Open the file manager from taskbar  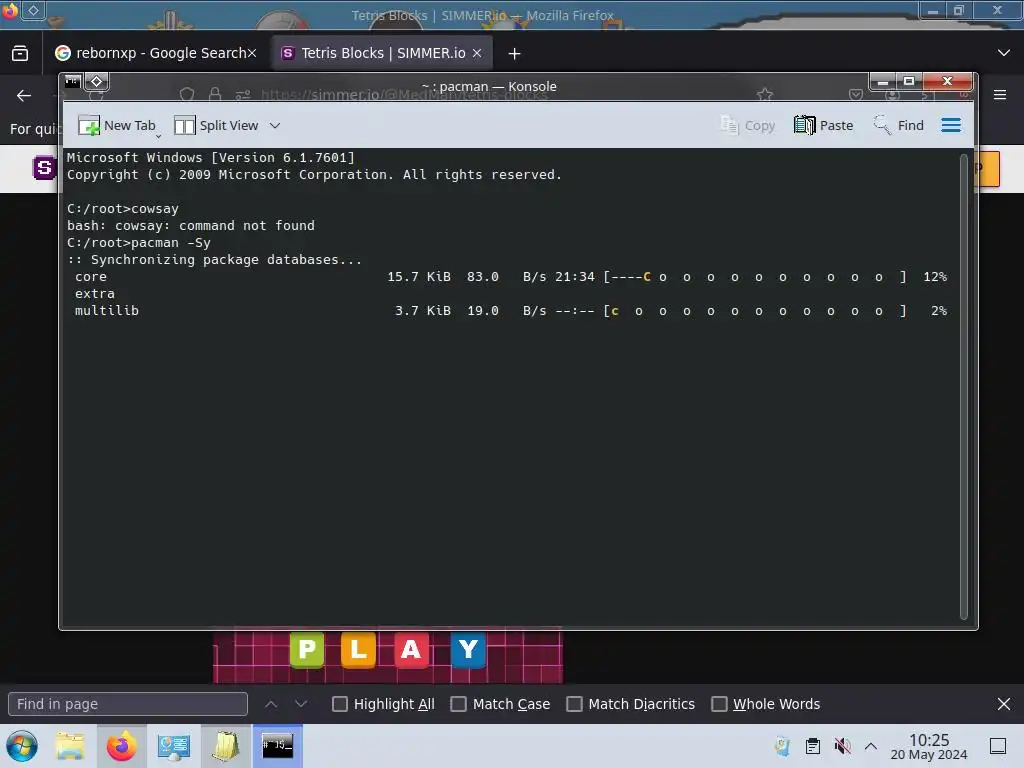(70, 746)
